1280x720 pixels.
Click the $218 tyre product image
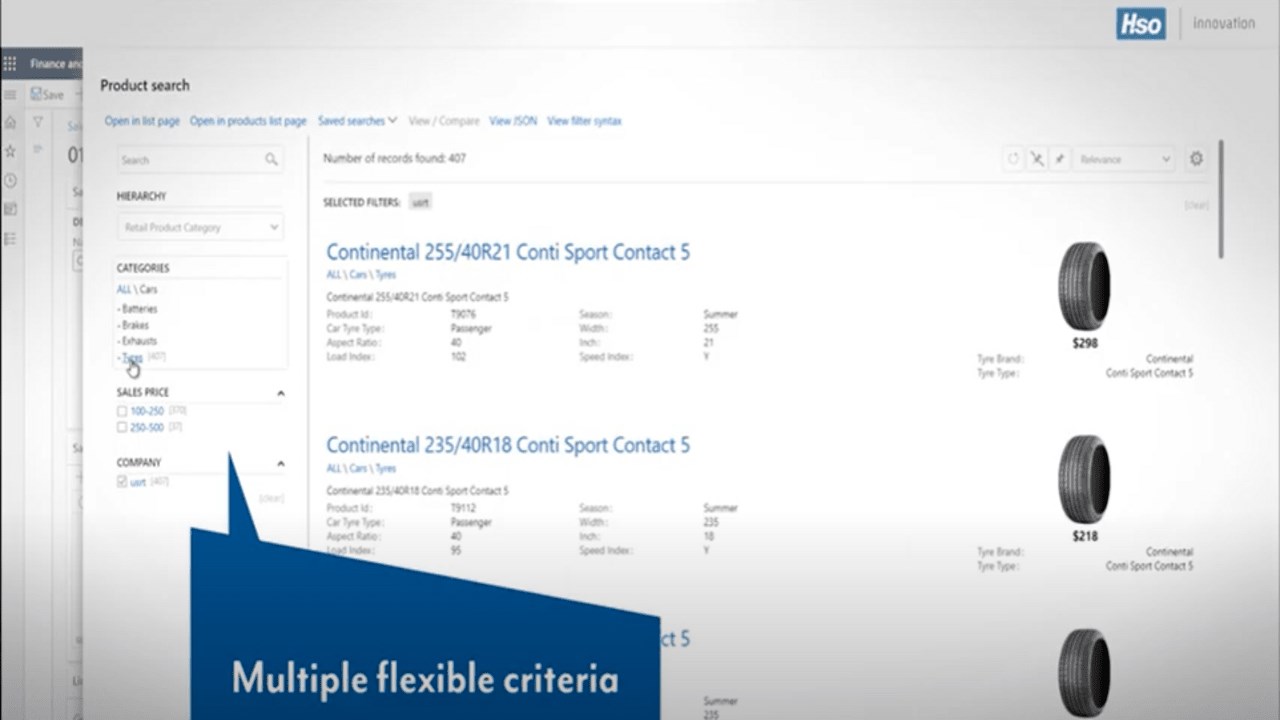point(1084,479)
